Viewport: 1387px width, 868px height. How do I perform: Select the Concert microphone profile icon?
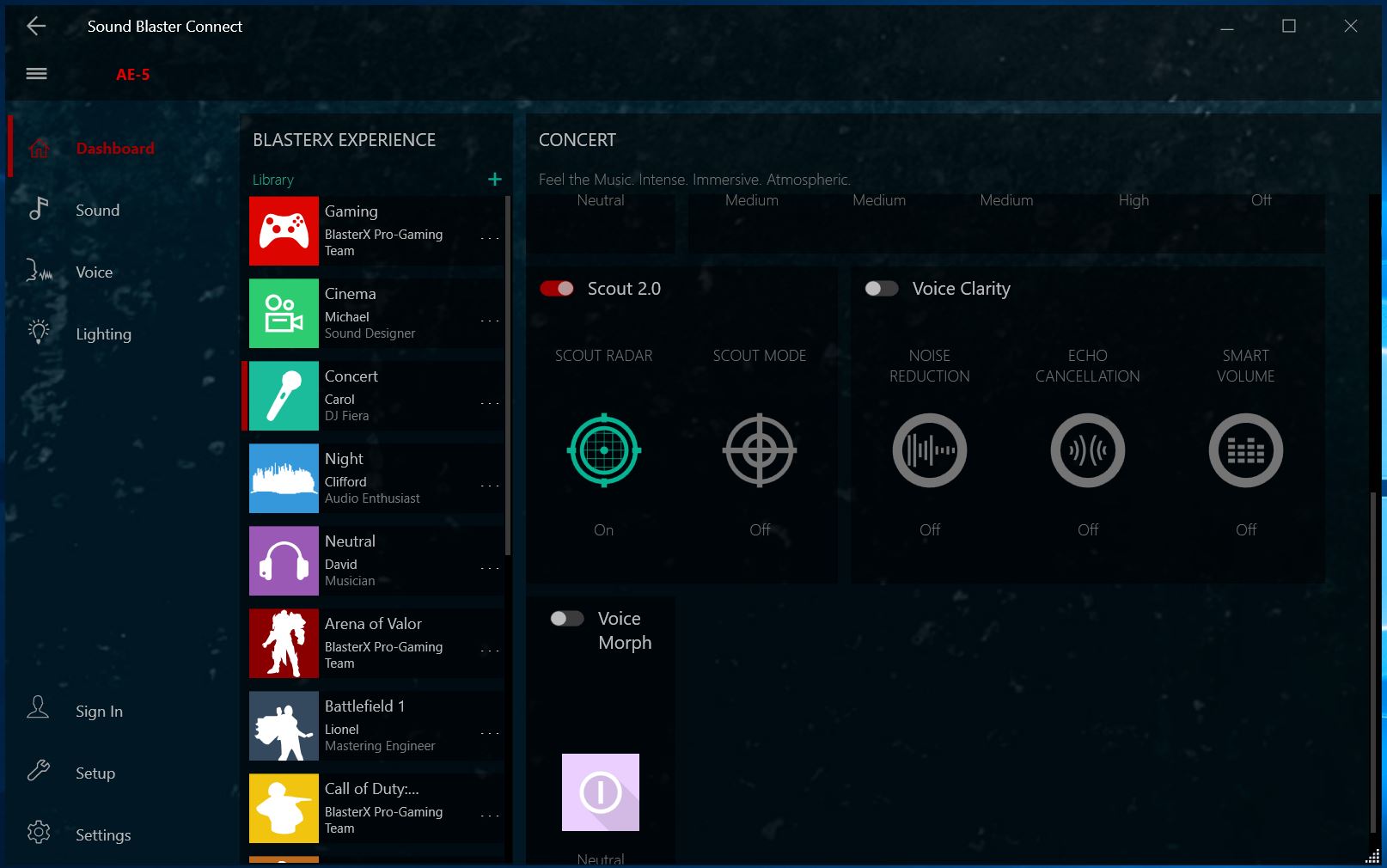[x=284, y=396]
